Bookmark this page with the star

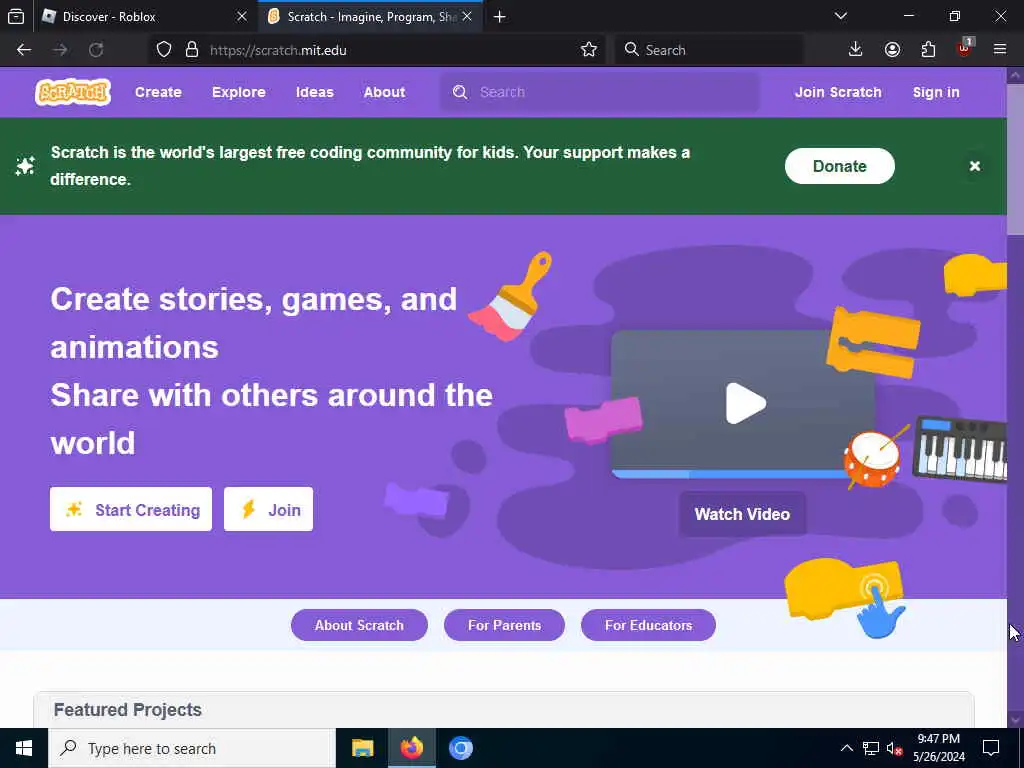pyautogui.click(x=588, y=50)
